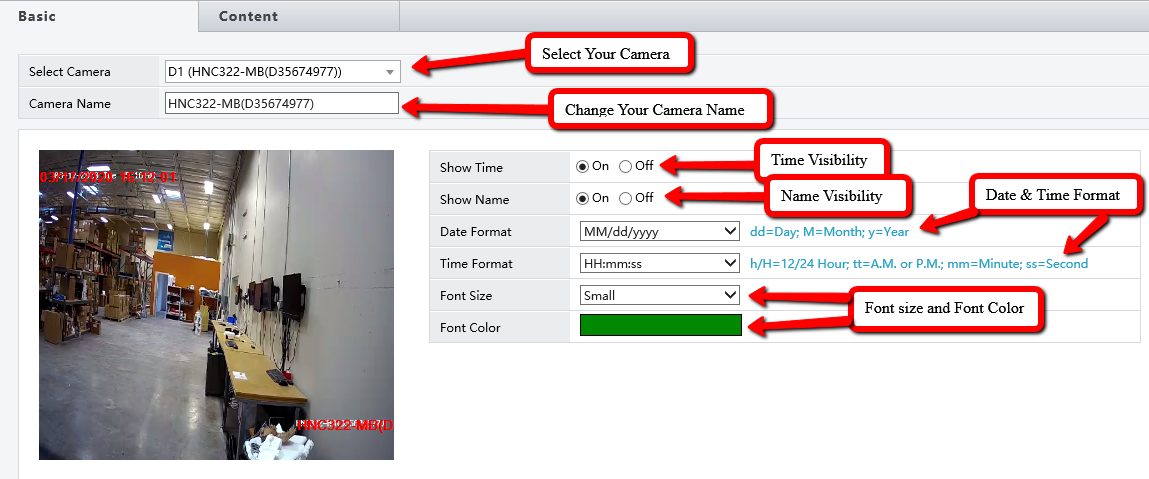The width and height of the screenshot is (1149, 479).
Task: Select the red timestamp overlay in preview
Action: [x=108, y=177]
